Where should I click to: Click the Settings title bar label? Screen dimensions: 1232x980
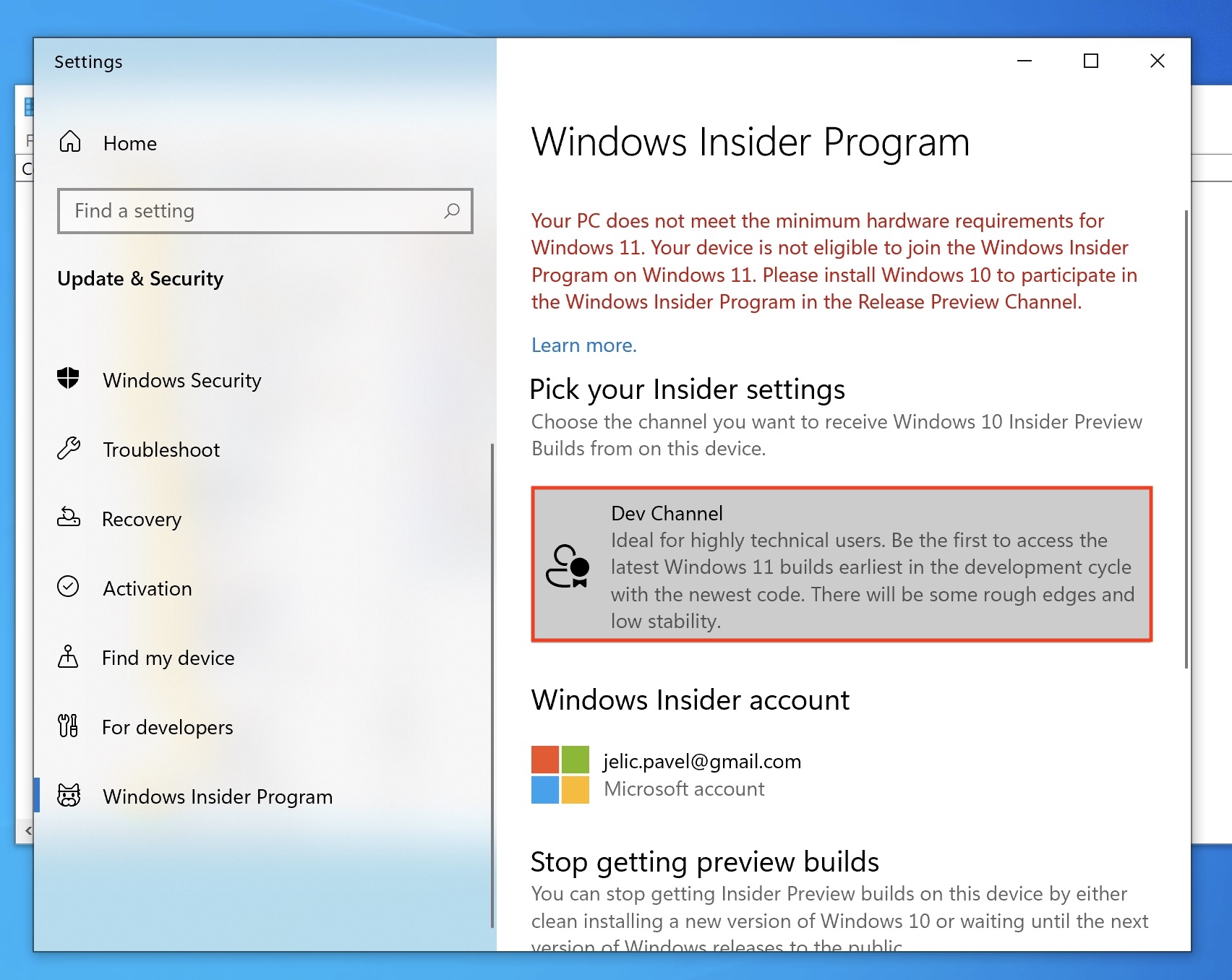point(88,61)
